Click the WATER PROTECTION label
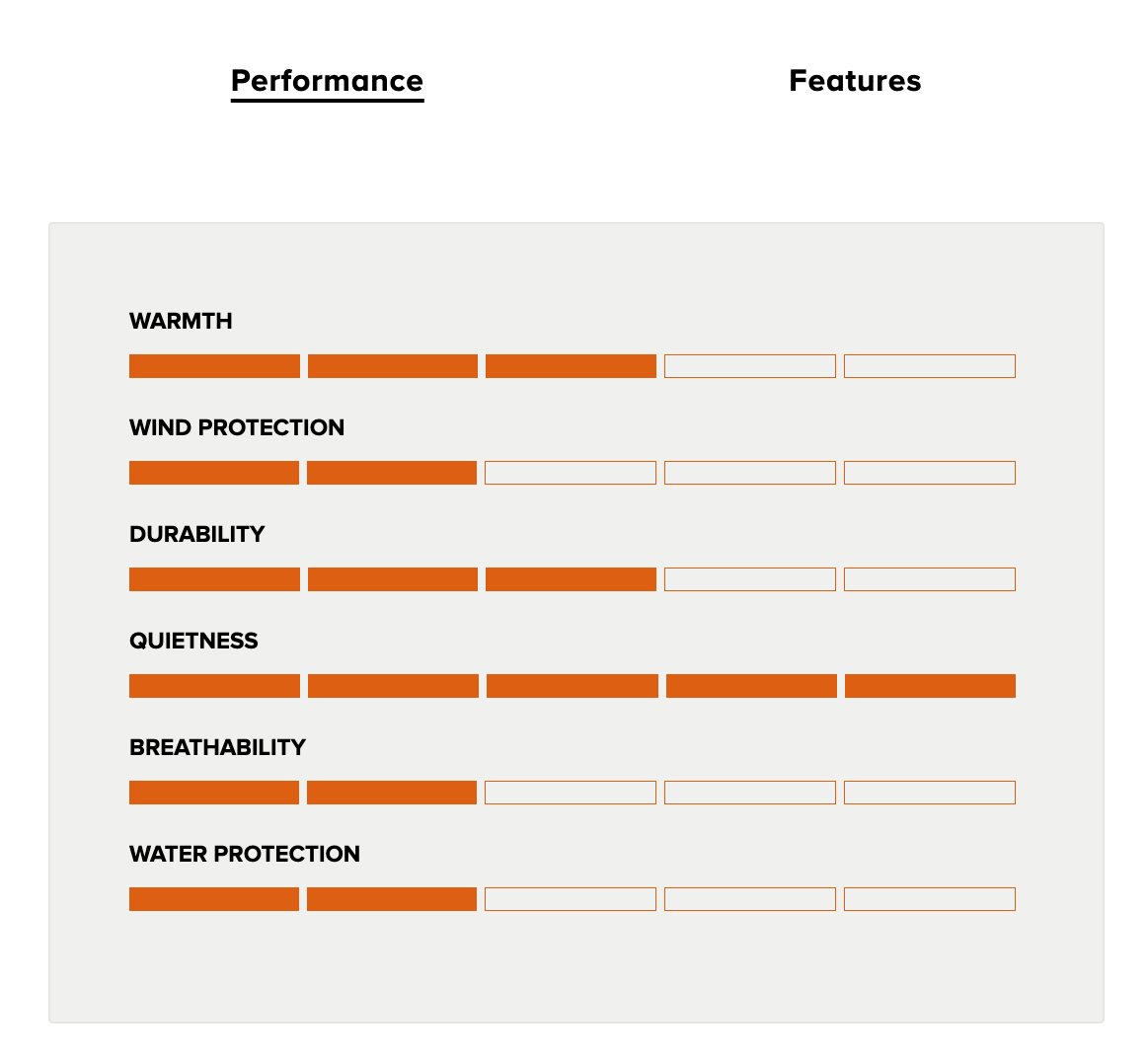The height and width of the screenshot is (1064, 1147). click(245, 855)
